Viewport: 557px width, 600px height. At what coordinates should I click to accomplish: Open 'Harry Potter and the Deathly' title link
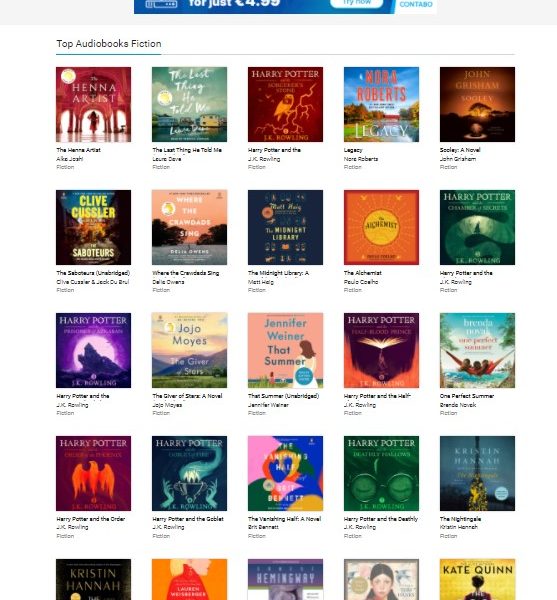point(381,519)
